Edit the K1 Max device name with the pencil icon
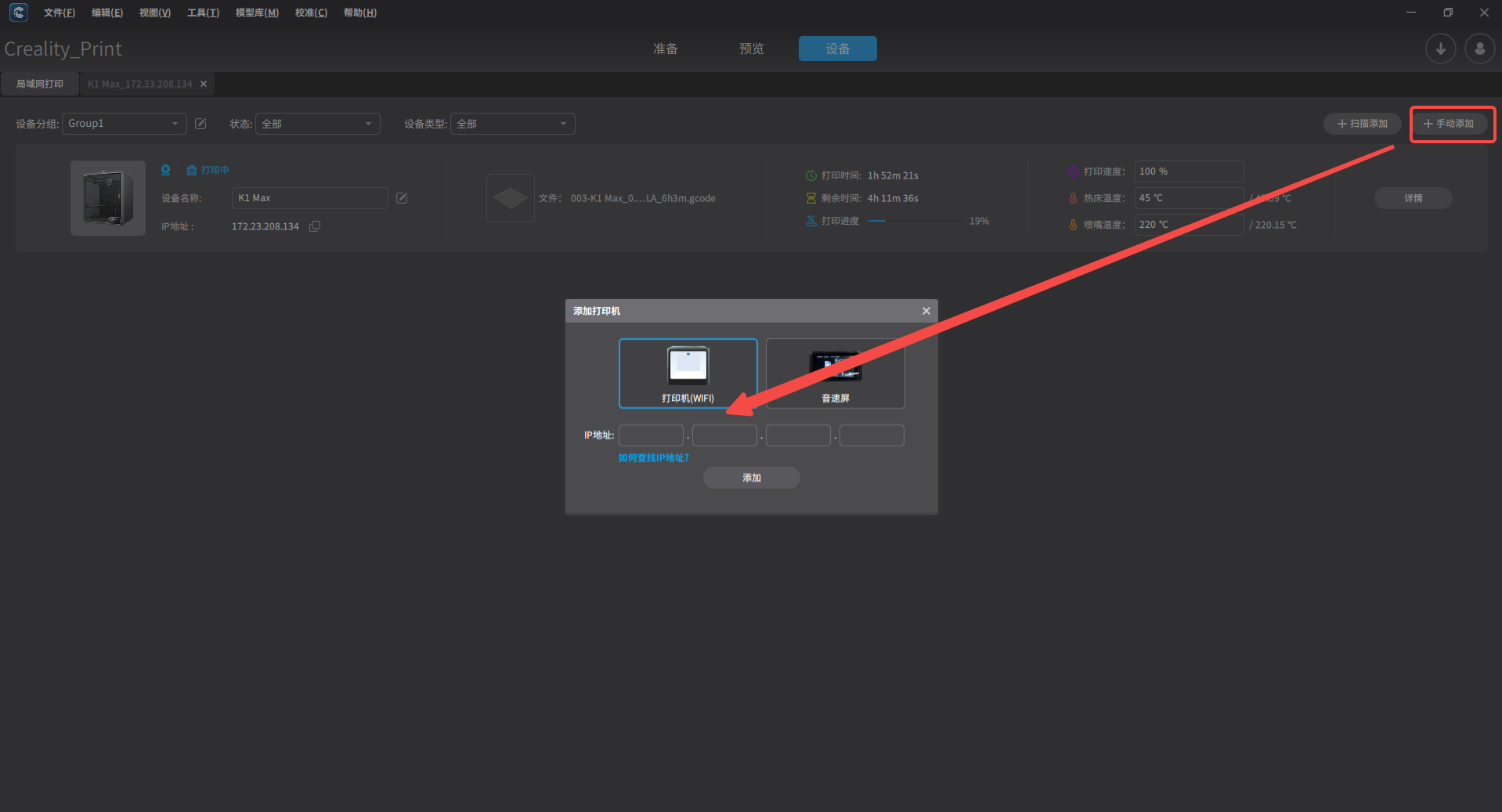Viewport: 1502px width, 812px height. click(402, 198)
